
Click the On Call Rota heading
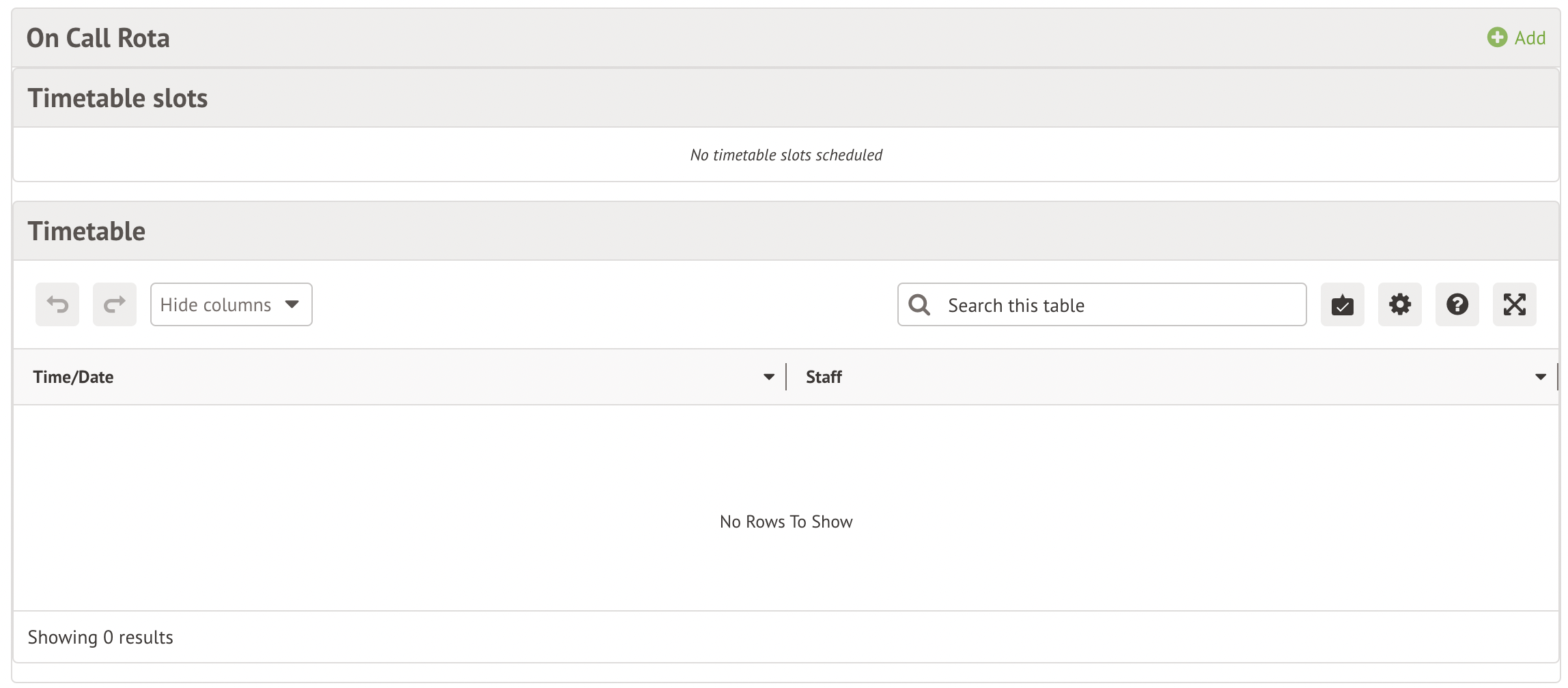tap(98, 38)
